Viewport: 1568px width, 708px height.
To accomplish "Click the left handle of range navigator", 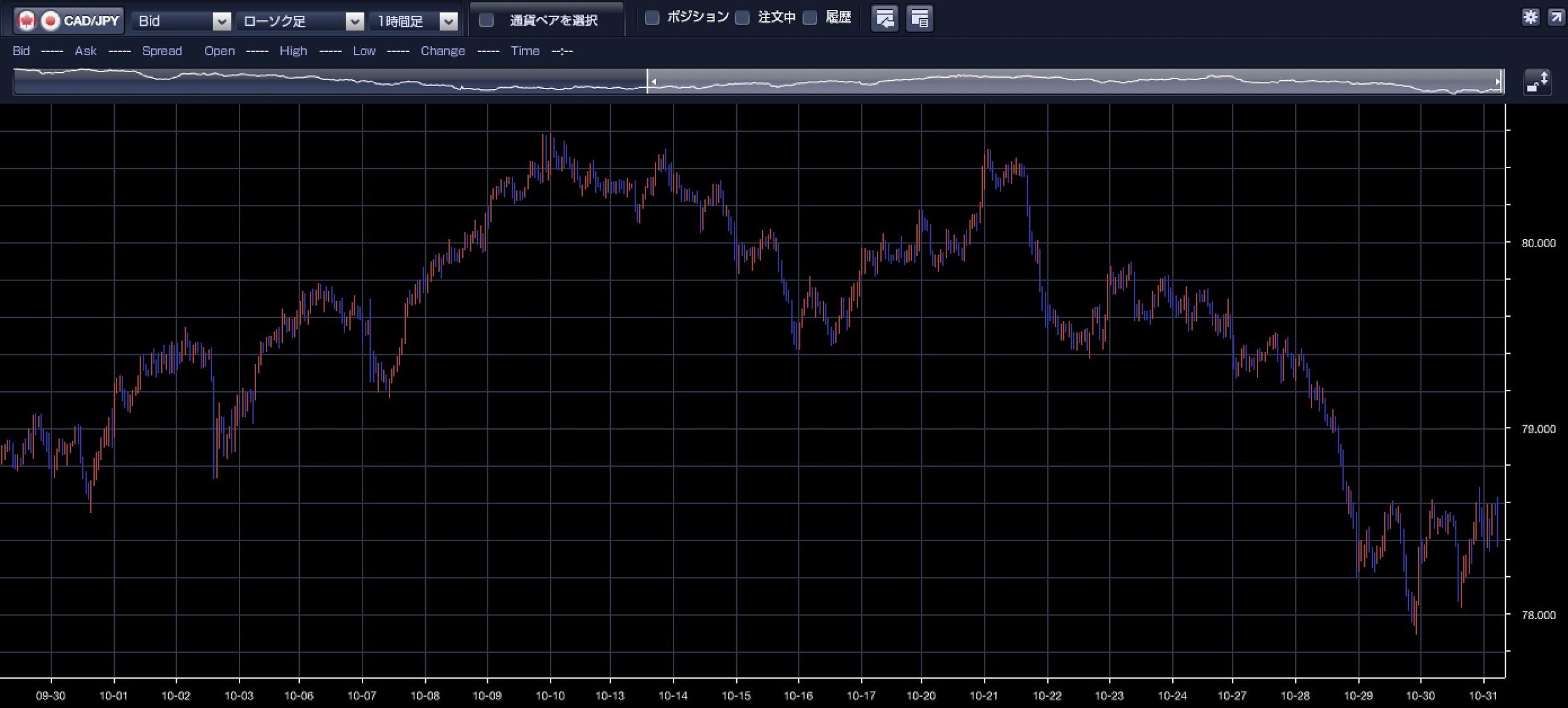I will (651, 82).
